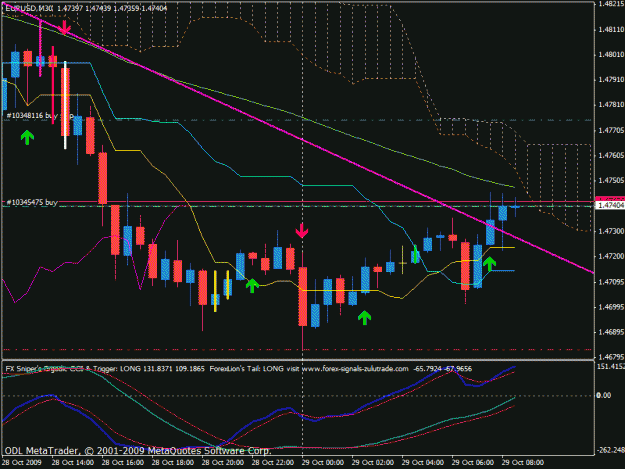This screenshot has width=625, height=469.
Task: Click the red down arrow near 28 Oct 14:00
Action: click(65, 27)
